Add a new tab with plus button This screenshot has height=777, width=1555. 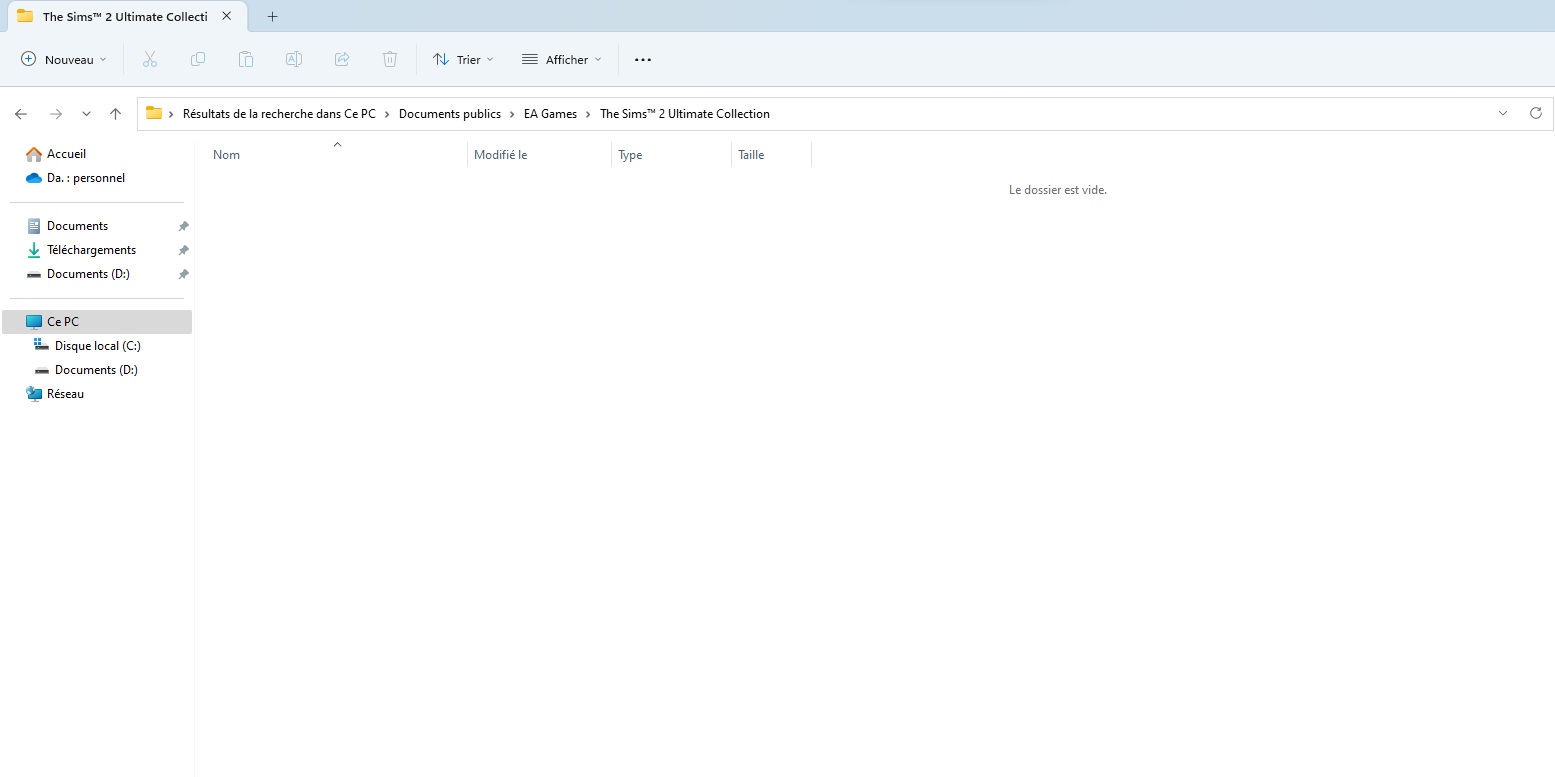tap(273, 16)
